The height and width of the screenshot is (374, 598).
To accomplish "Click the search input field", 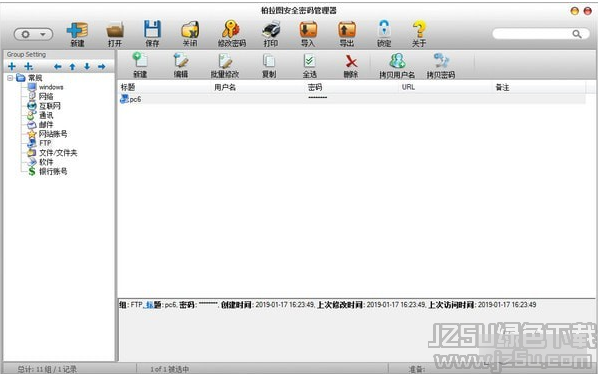I will [531, 34].
